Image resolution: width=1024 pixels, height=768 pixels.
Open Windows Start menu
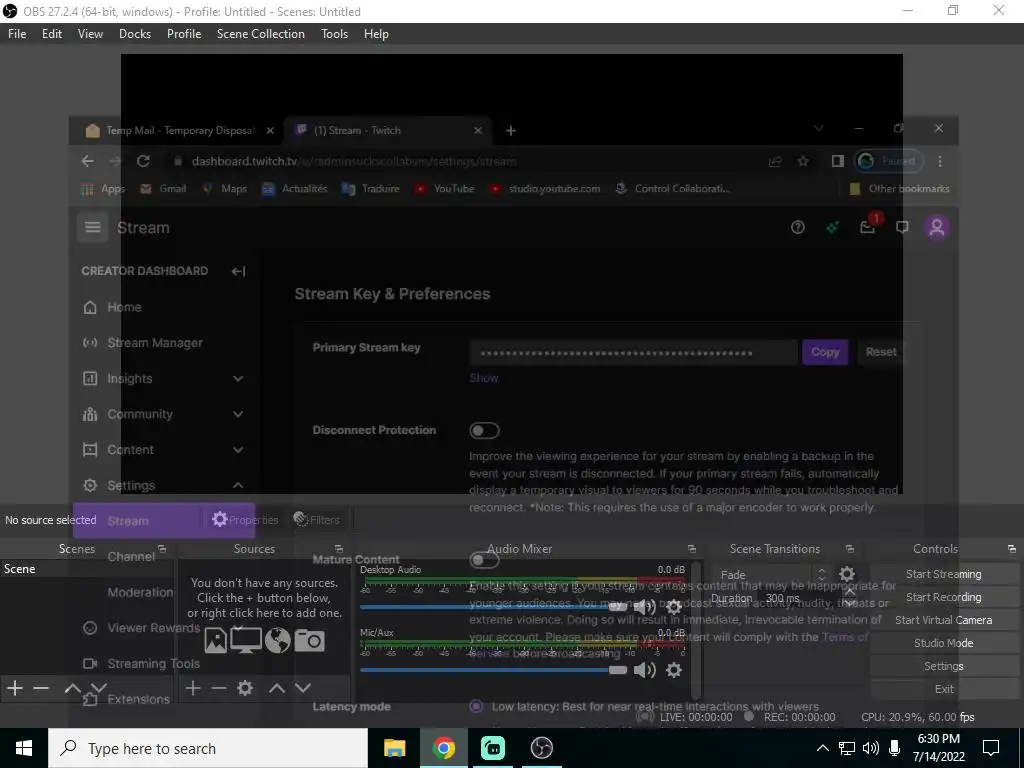click(24, 748)
